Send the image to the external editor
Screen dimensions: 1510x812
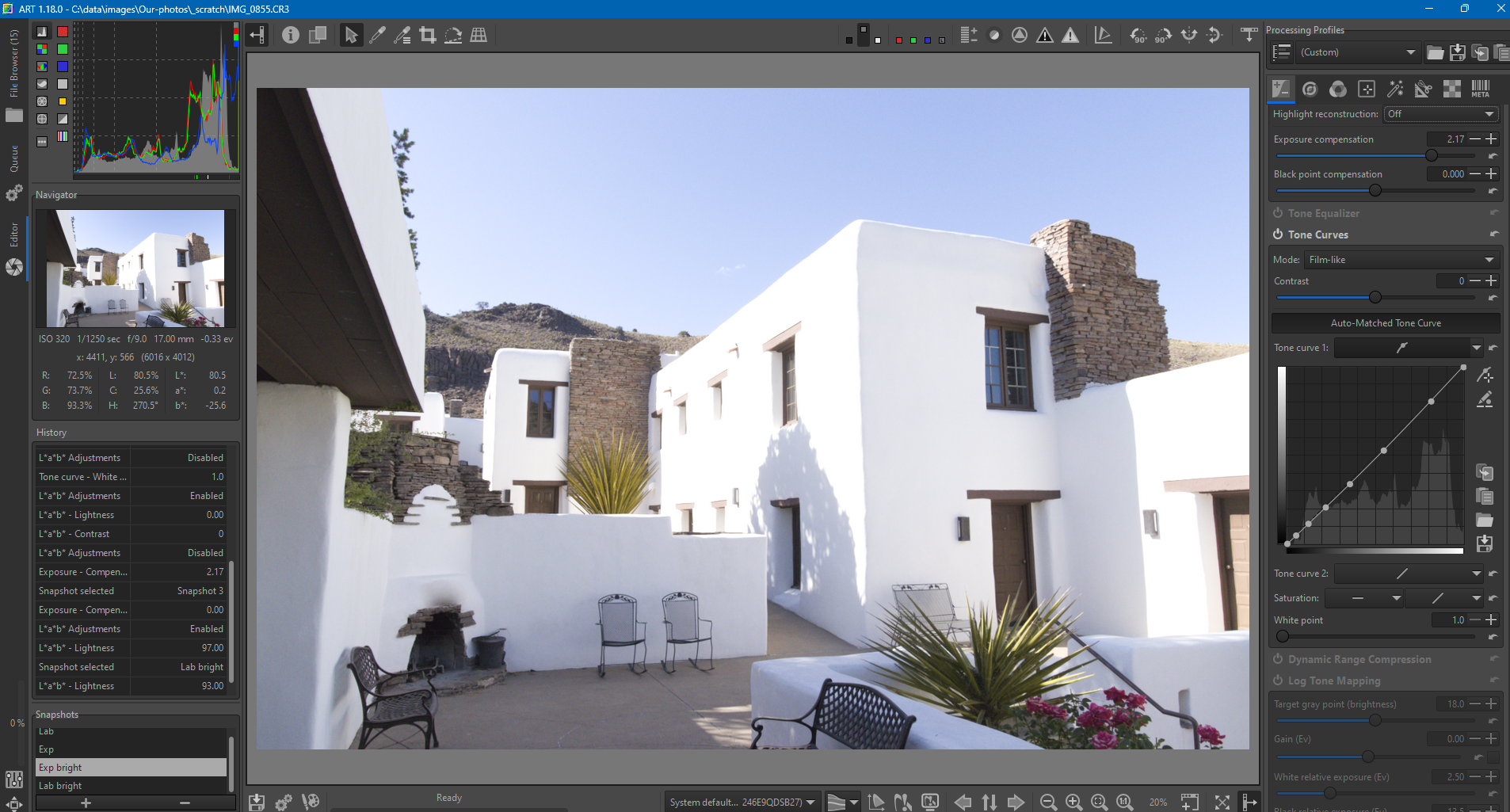click(x=311, y=802)
